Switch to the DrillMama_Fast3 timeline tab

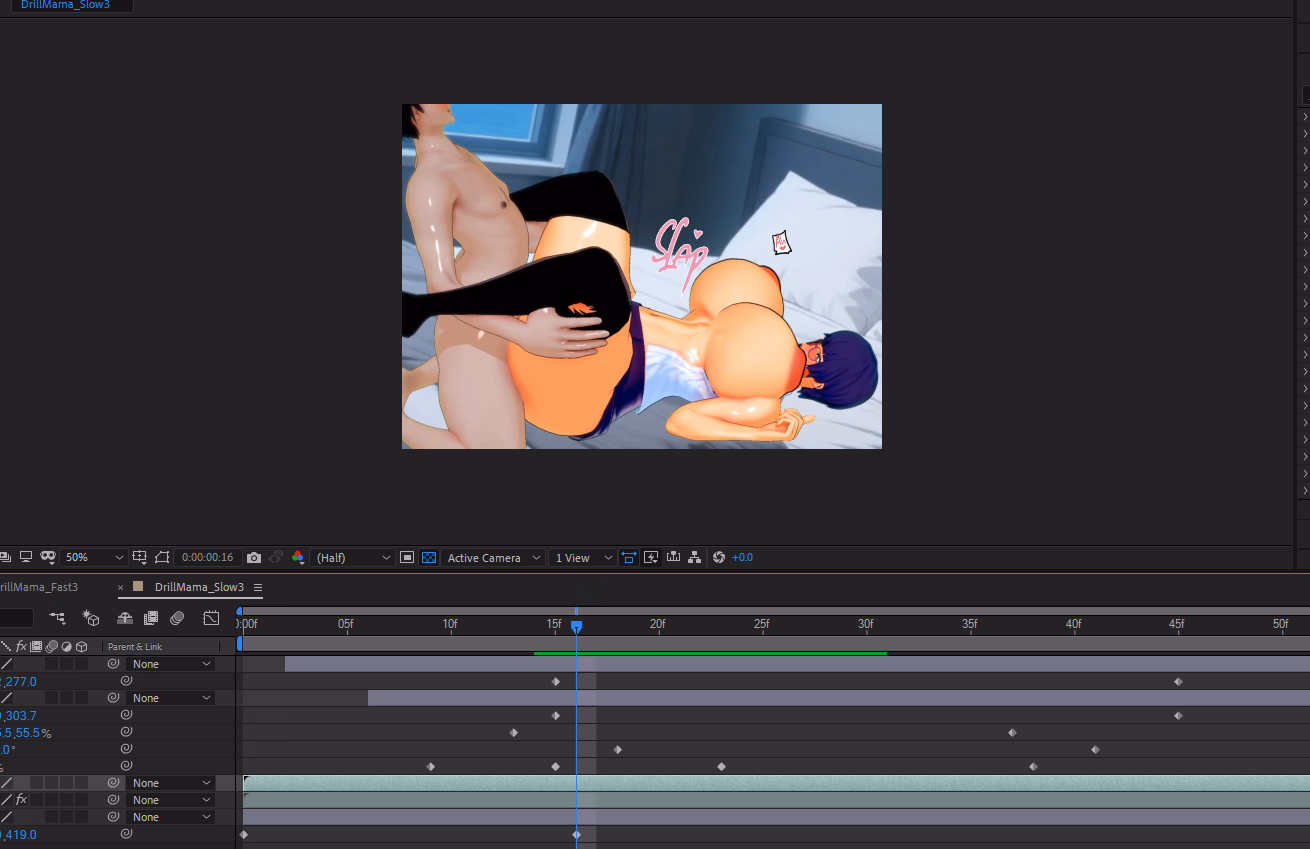pos(40,587)
